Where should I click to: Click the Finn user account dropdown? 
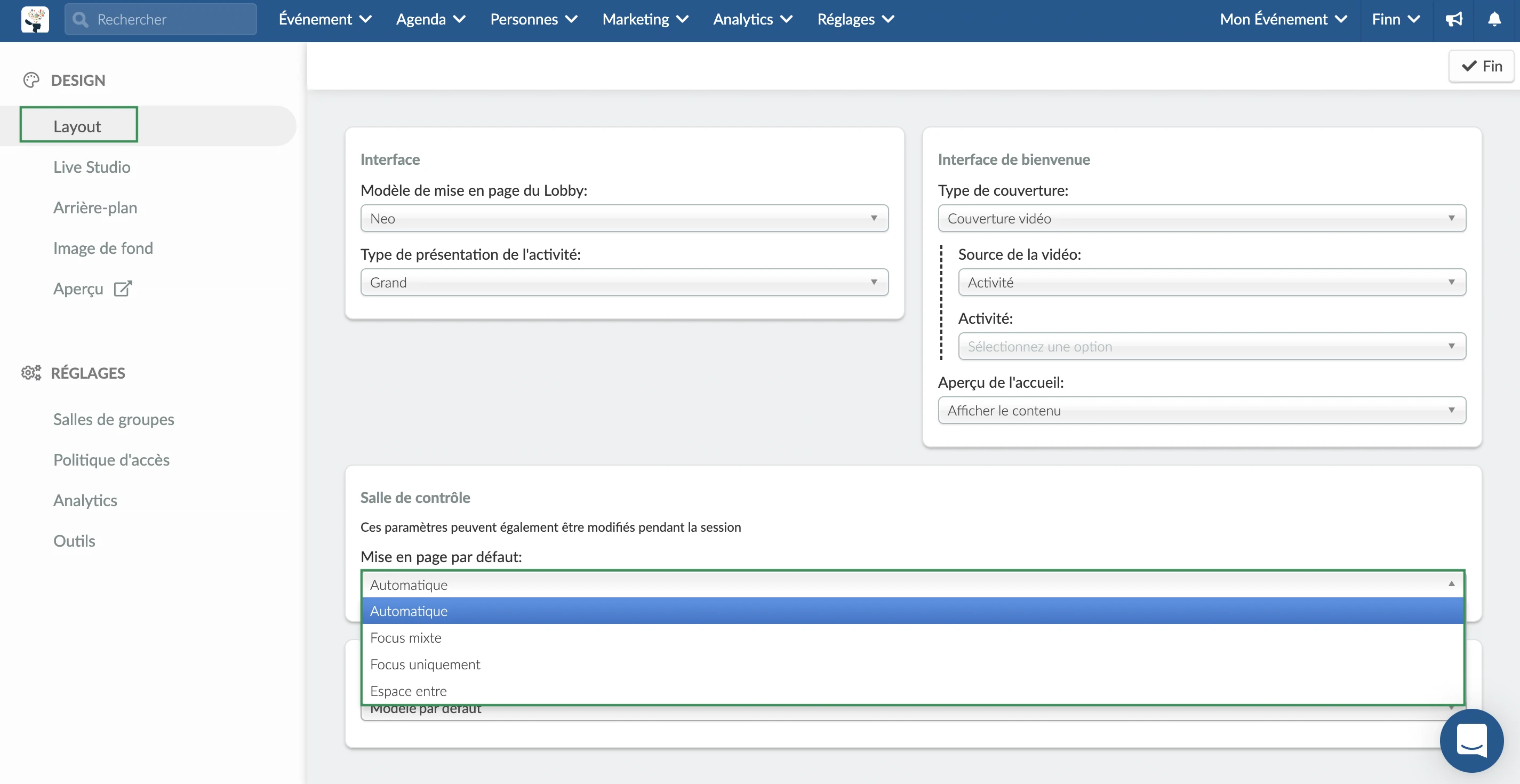1395,18
